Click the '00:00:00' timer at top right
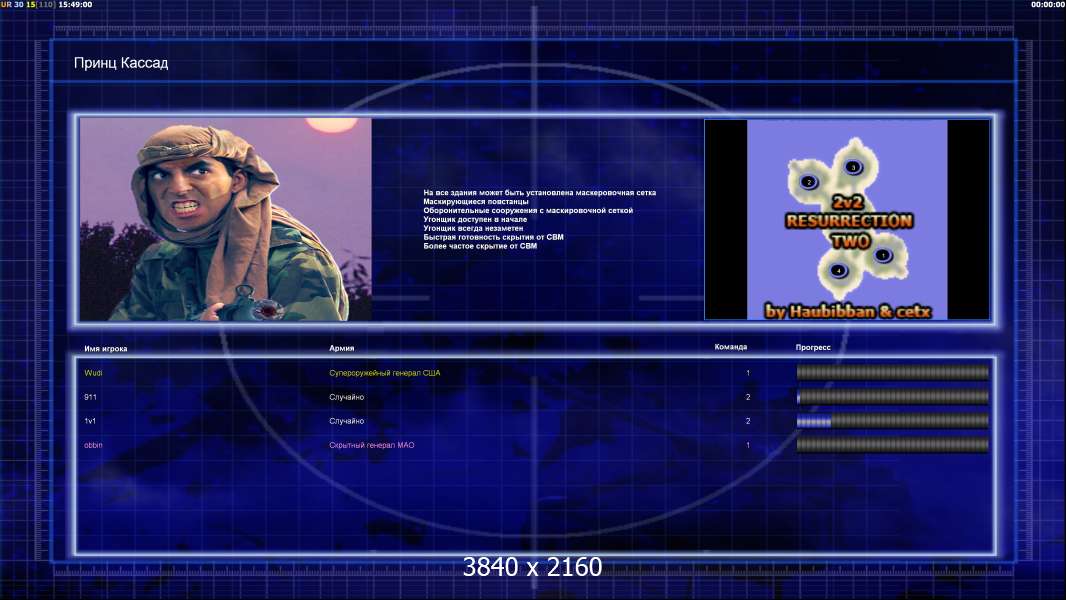This screenshot has width=1066, height=600. pyautogui.click(x=1048, y=4)
